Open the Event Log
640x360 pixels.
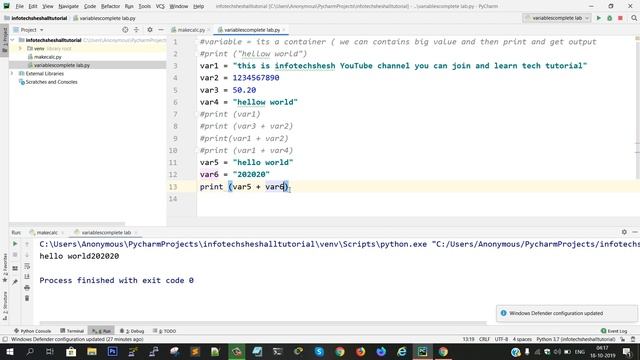click(x=614, y=331)
